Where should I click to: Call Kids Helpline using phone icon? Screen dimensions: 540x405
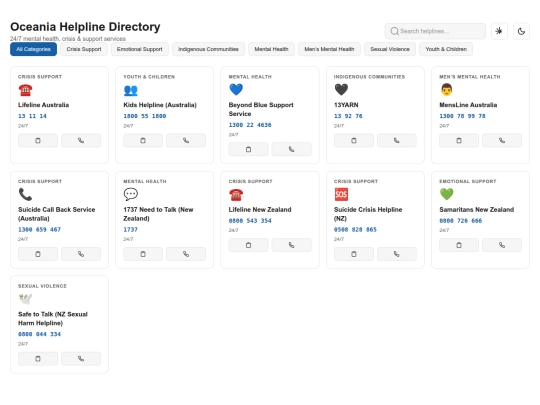click(186, 141)
